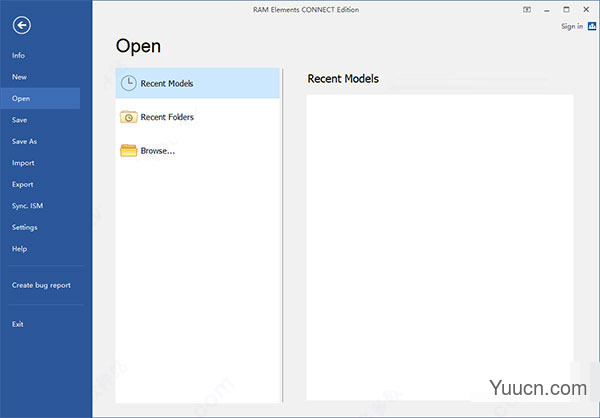
Task: Click the Browse... entry
Action: point(198,150)
